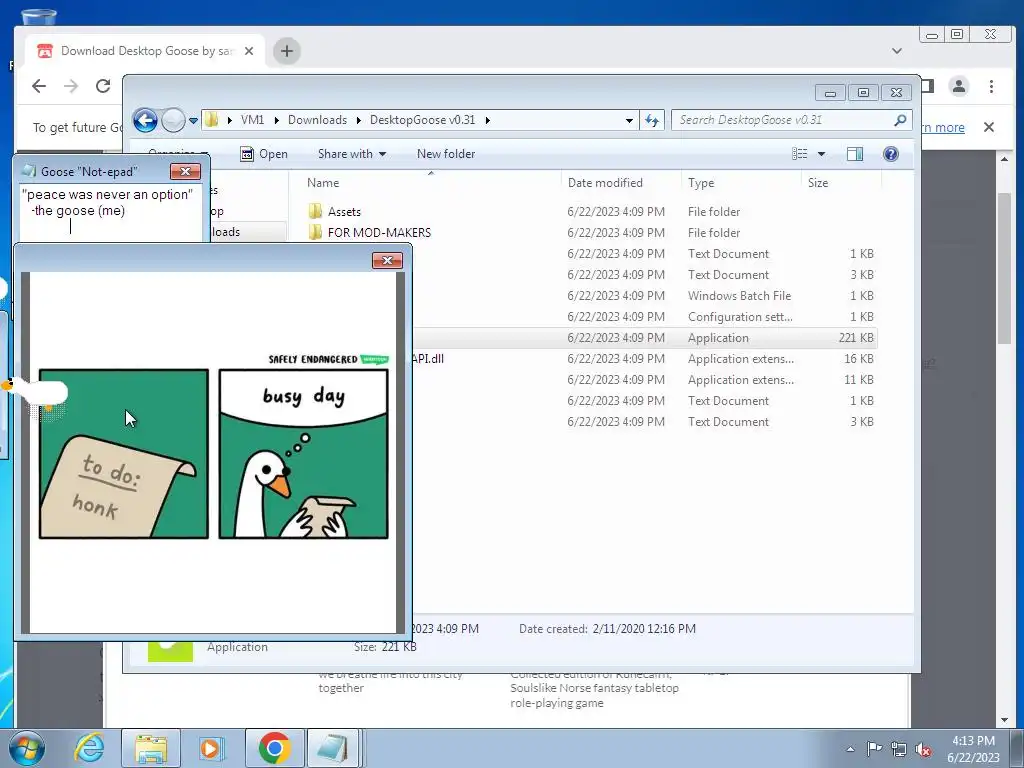This screenshot has height=768, width=1024.
Task: Click the Explorer refresh button
Action: coord(652,120)
